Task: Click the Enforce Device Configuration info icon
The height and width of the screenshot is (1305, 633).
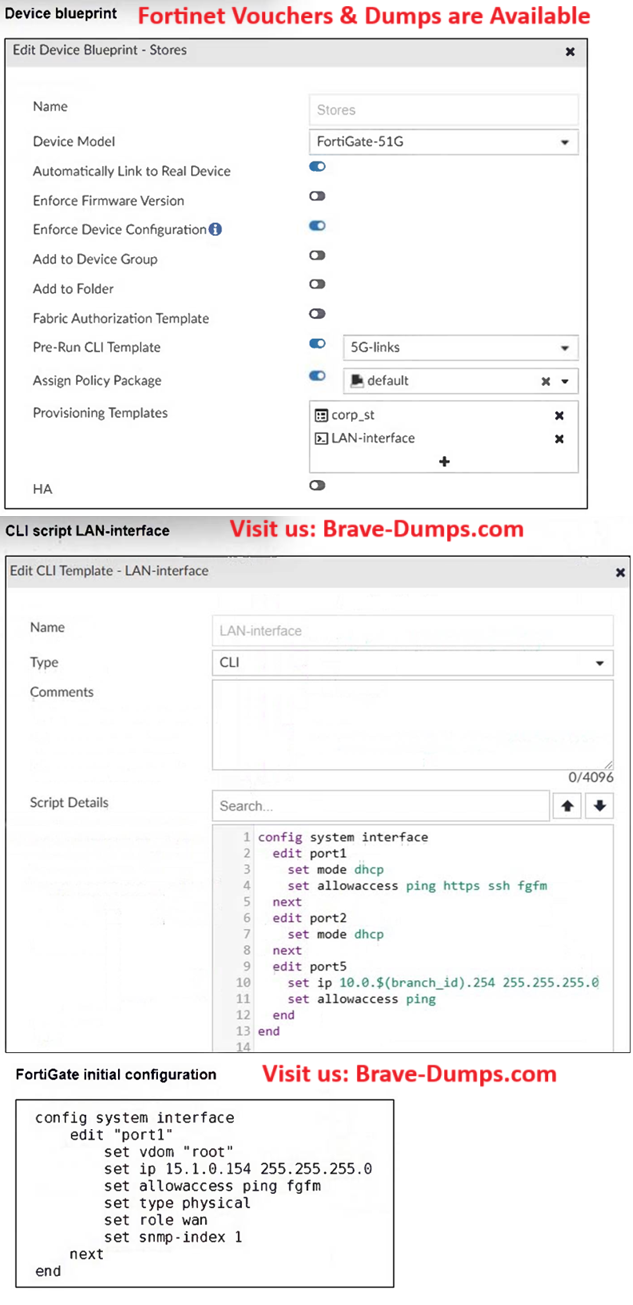Action: coord(215,230)
